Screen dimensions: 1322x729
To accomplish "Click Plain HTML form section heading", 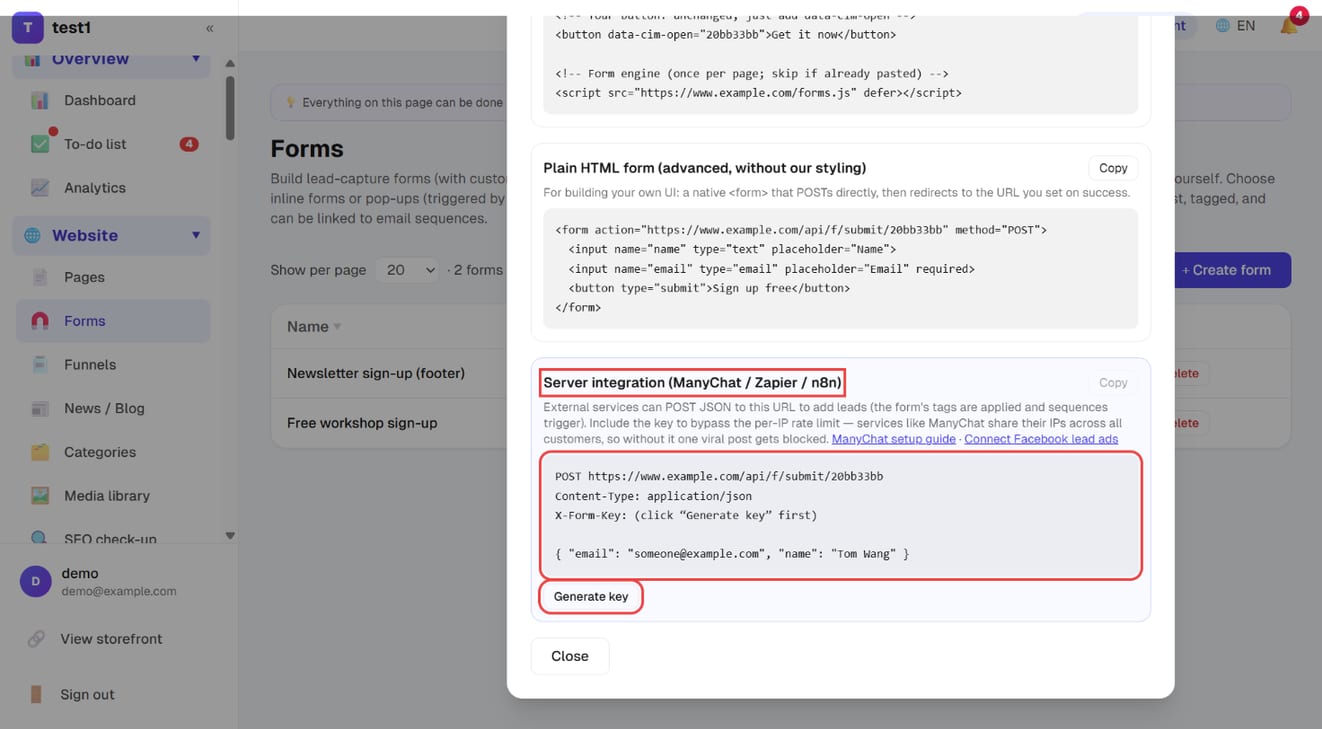I will click(x=705, y=168).
